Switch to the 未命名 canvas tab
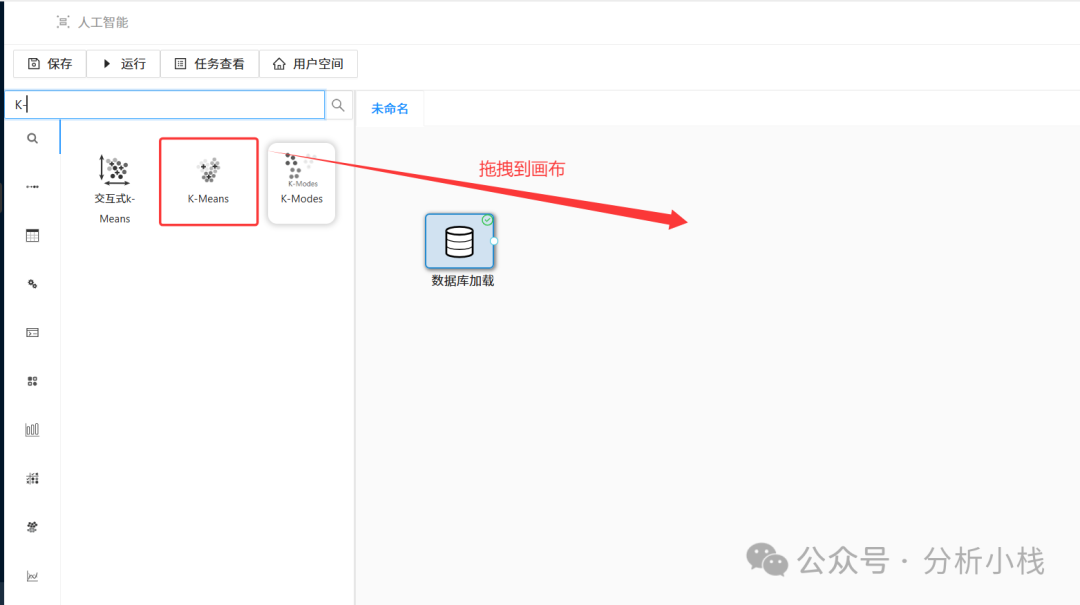Image resolution: width=1080 pixels, height=605 pixels. click(x=390, y=108)
